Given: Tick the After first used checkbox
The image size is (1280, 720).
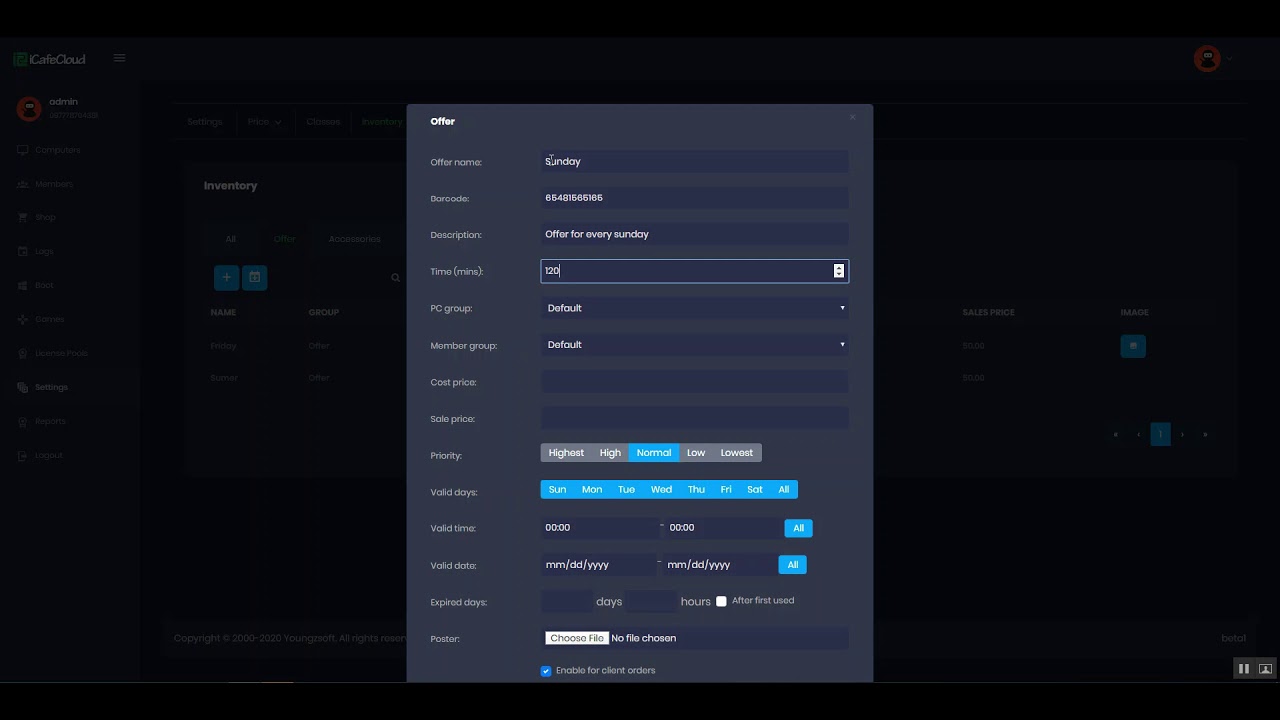Looking at the screenshot, I should 721,601.
